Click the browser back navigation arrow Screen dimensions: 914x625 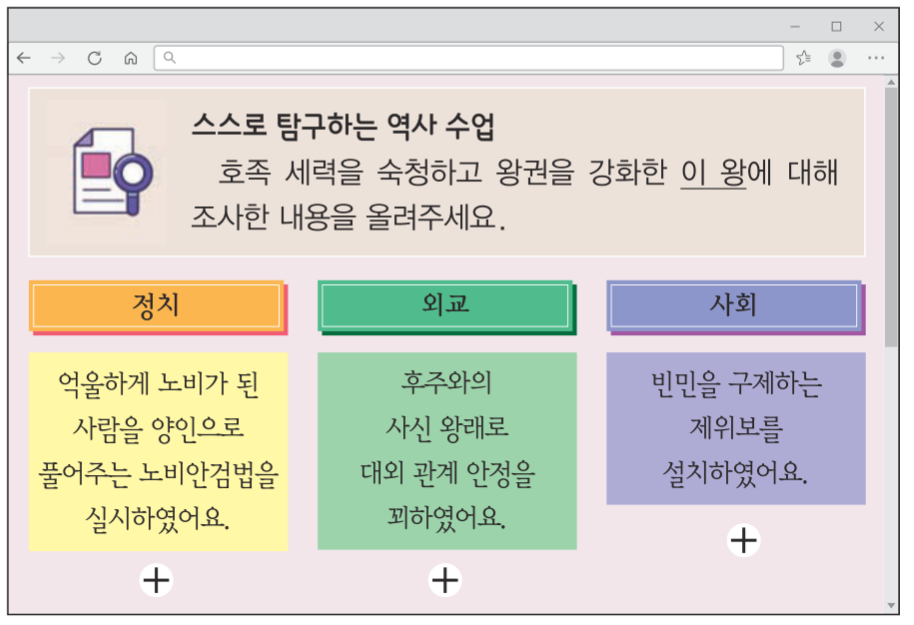pyautogui.click(x=23, y=58)
